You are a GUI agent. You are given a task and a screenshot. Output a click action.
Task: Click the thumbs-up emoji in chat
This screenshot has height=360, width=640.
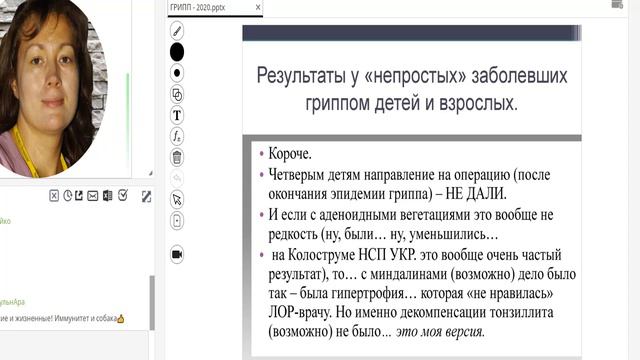tap(121, 319)
